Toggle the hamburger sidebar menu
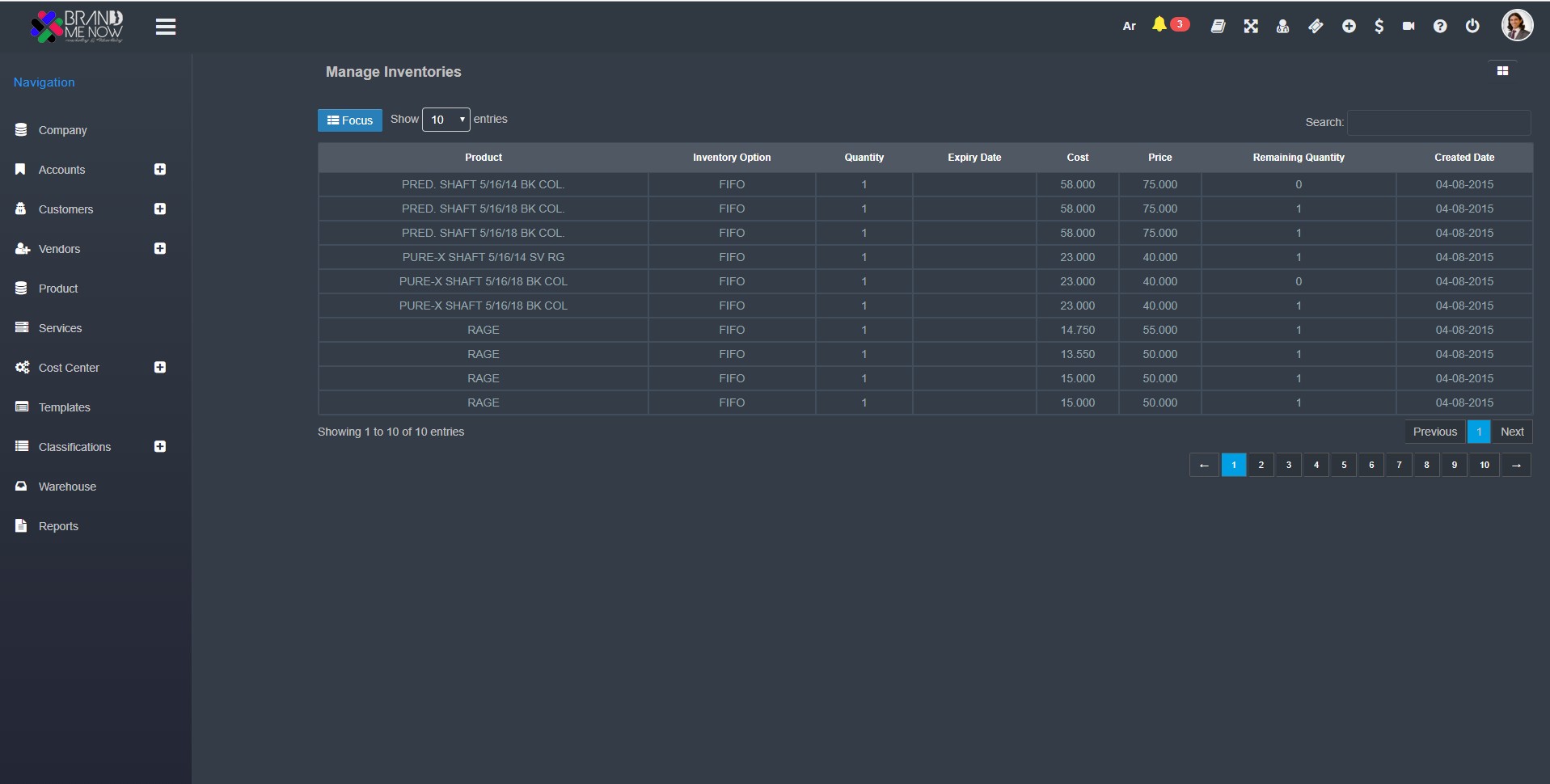Viewport: 1550px width, 784px height. 166,27
